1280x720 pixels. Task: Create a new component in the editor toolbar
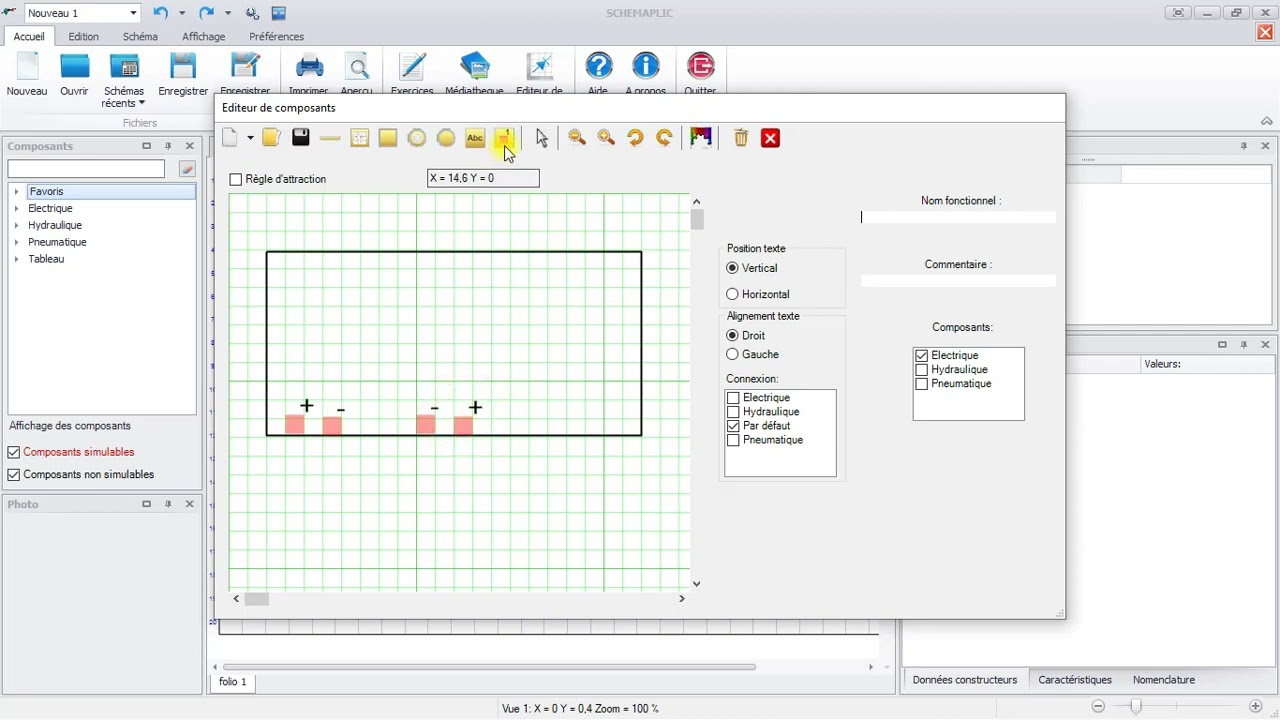(231, 138)
